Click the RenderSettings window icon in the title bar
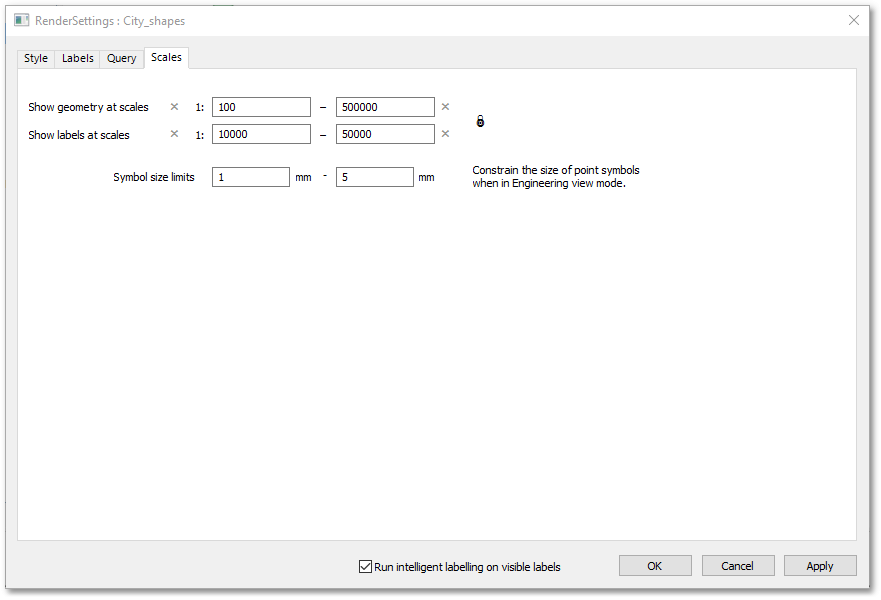881x600 pixels. (21, 21)
